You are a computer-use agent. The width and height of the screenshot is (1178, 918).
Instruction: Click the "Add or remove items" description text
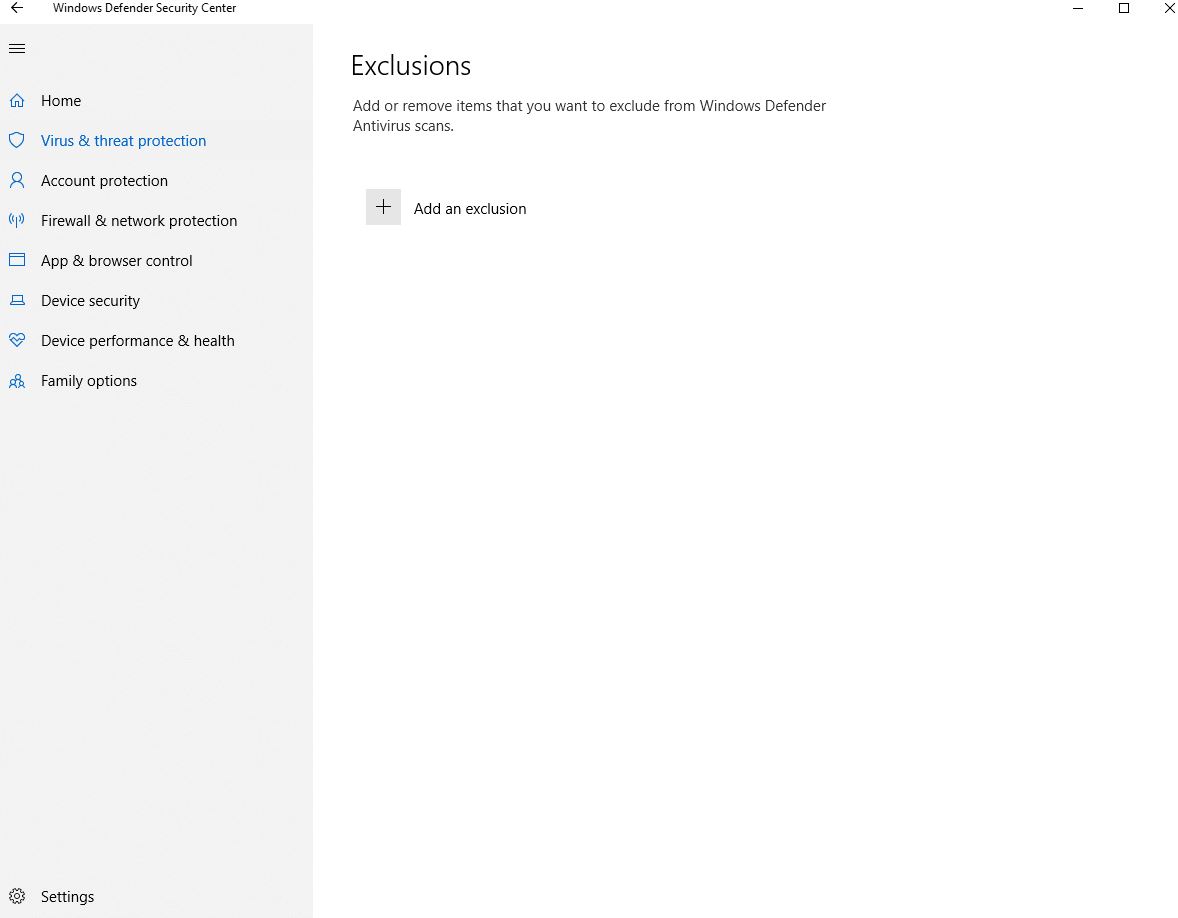point(589,116)
